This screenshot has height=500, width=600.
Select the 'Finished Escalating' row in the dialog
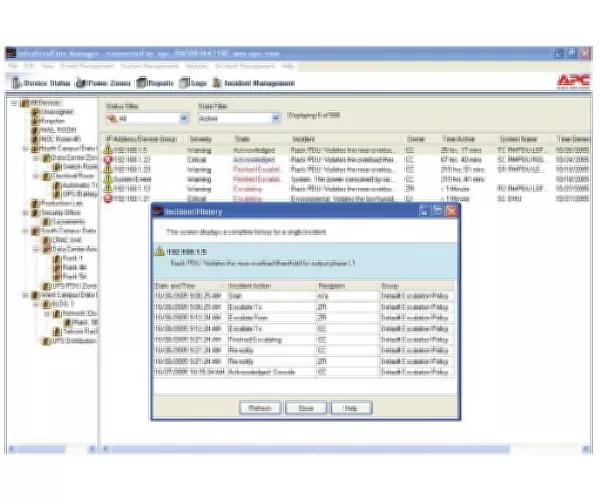coord(304,339)
